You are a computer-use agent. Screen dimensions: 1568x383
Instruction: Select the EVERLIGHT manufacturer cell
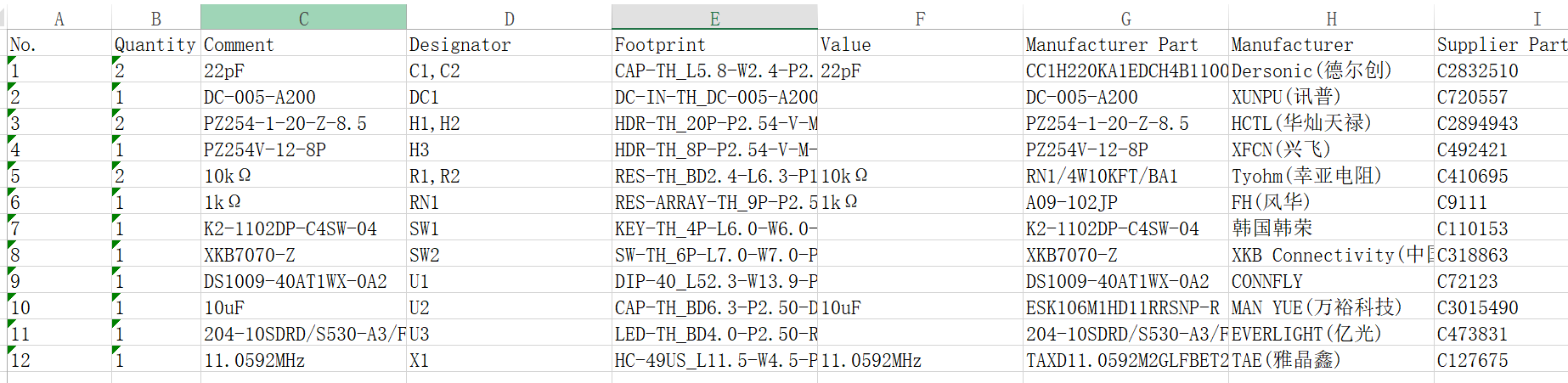[x=1331, y=335]
